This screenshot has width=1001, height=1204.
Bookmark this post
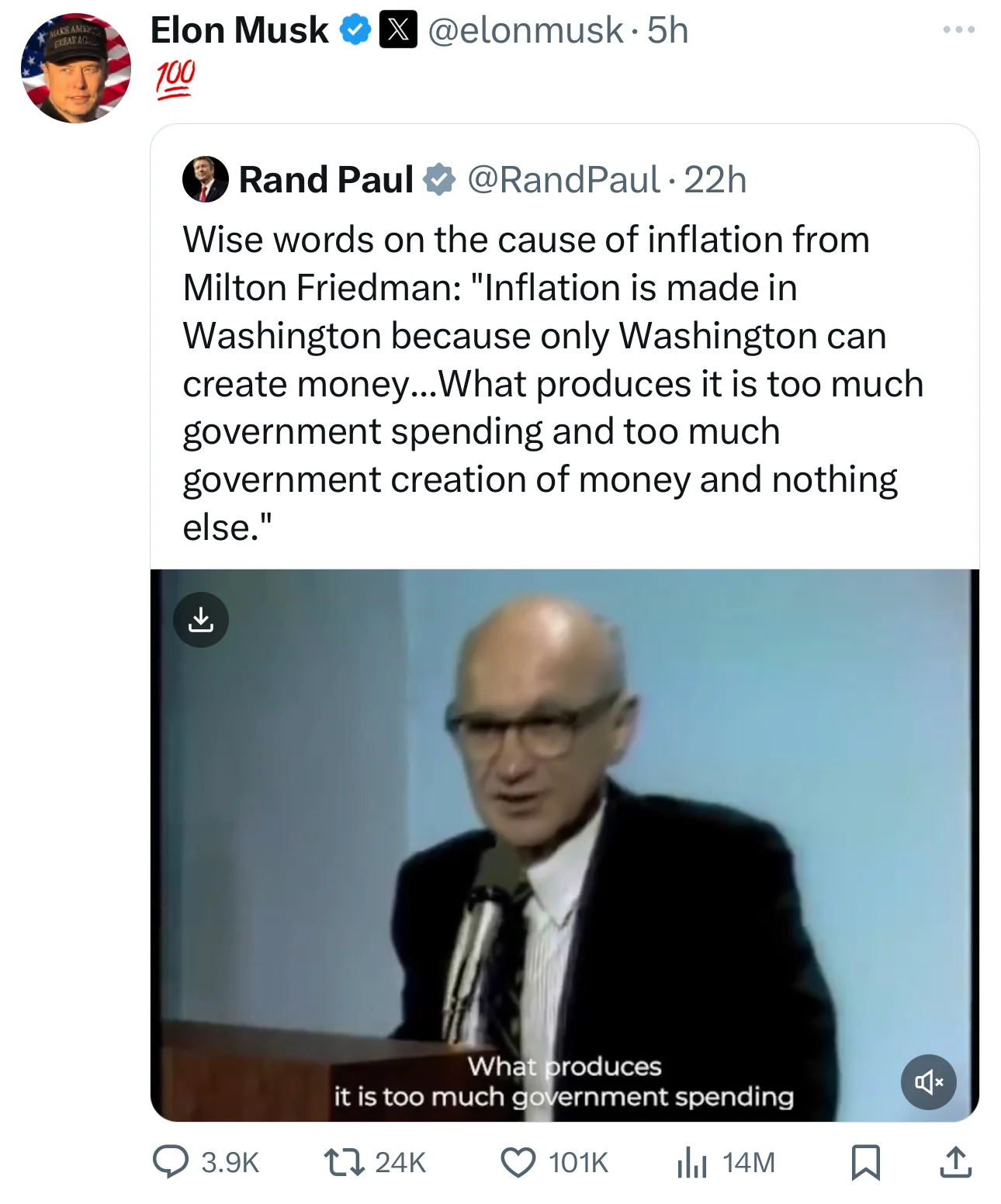tap(865, 1162)
